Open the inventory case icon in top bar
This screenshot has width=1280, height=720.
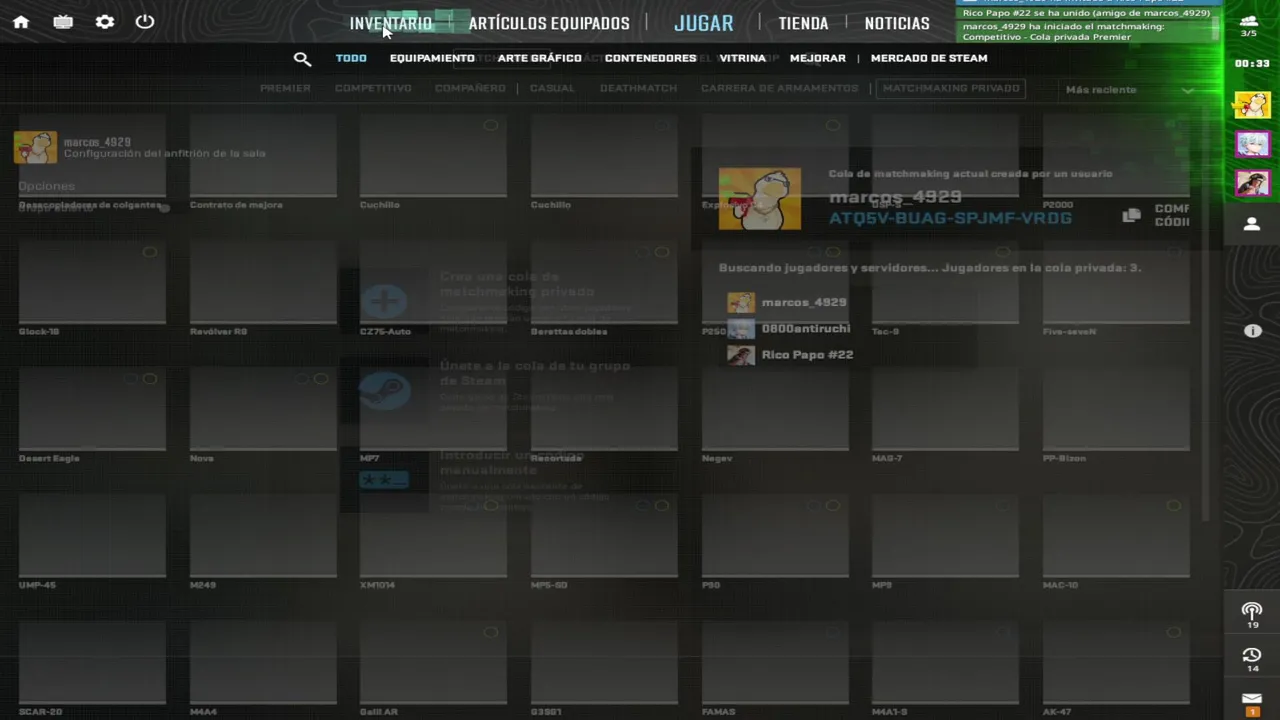coord(63,22)
